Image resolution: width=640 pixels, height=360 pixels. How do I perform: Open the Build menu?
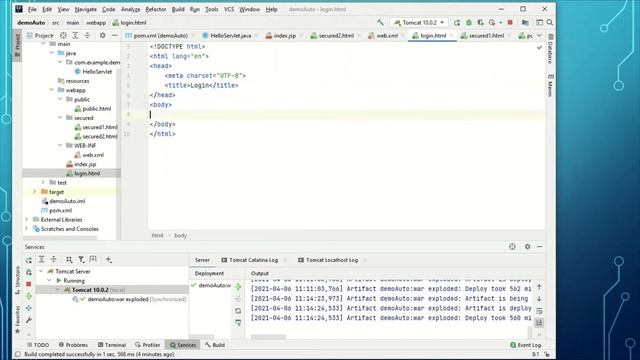coord(178,9)
